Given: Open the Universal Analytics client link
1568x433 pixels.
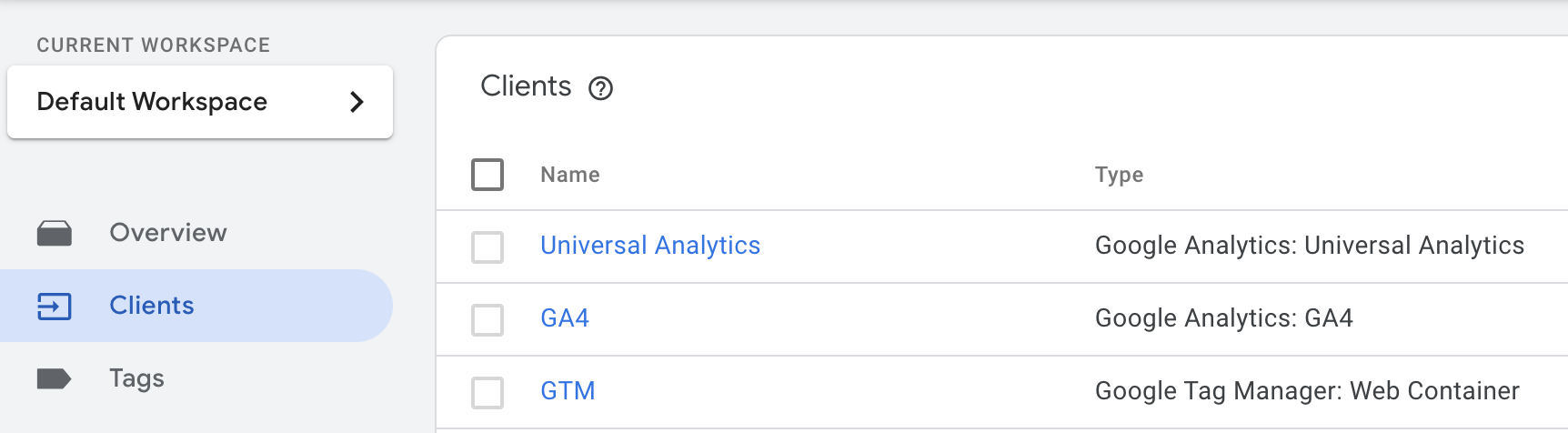Looking at the screenshot, I should point(650,246).
